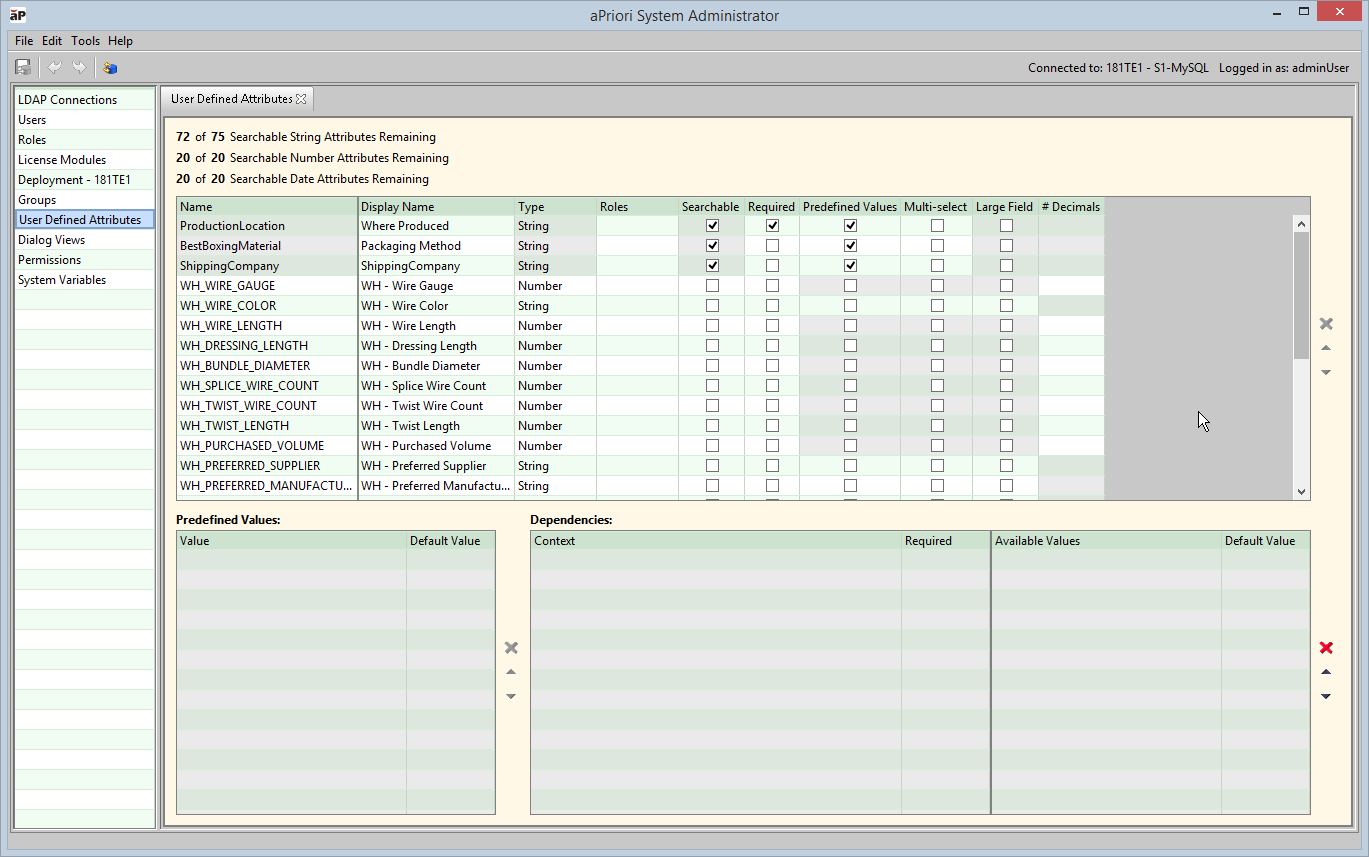Select User Defined Attributes in the sidebar list
The image size is (1369, 857).
click(x=85, y=220)
